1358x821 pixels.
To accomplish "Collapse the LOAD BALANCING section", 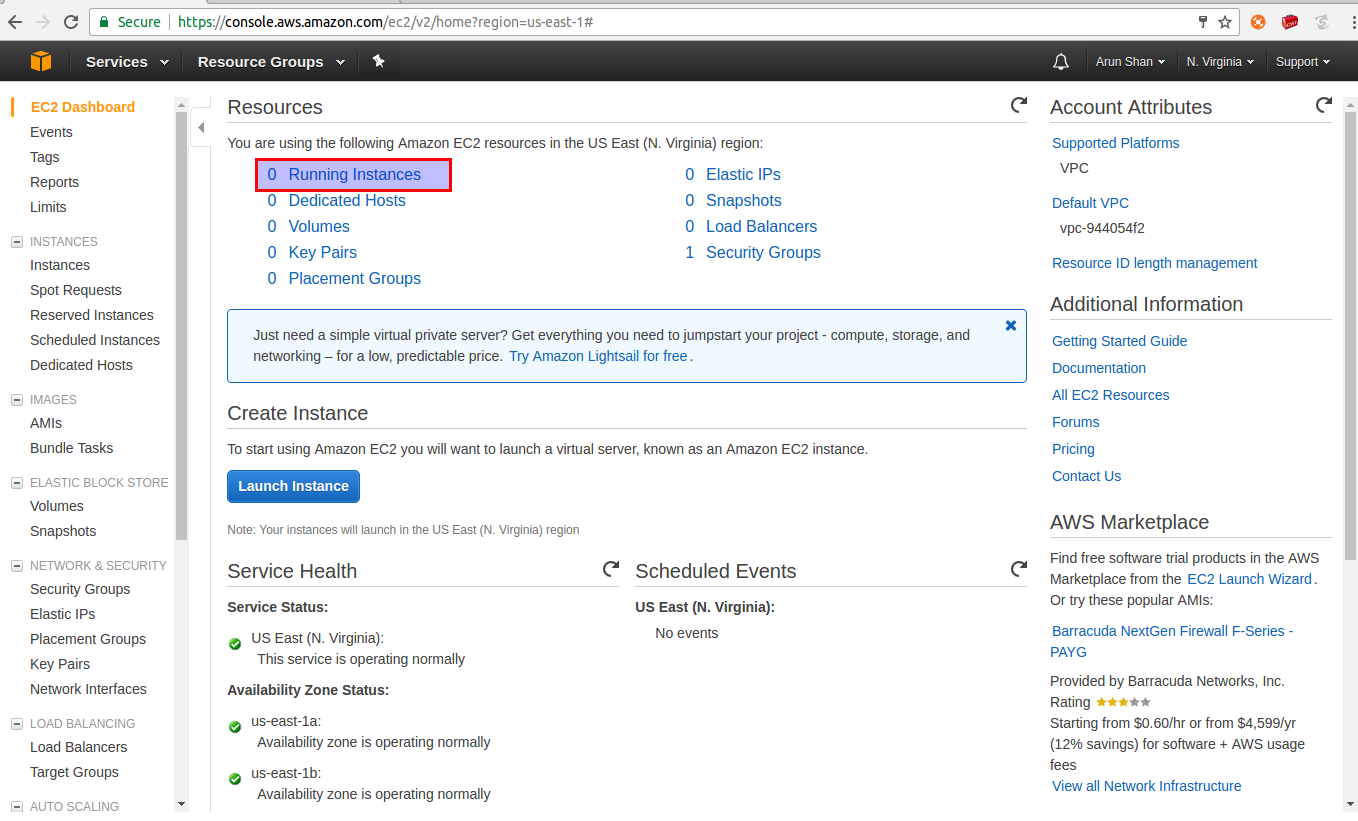I will point(17,724).
